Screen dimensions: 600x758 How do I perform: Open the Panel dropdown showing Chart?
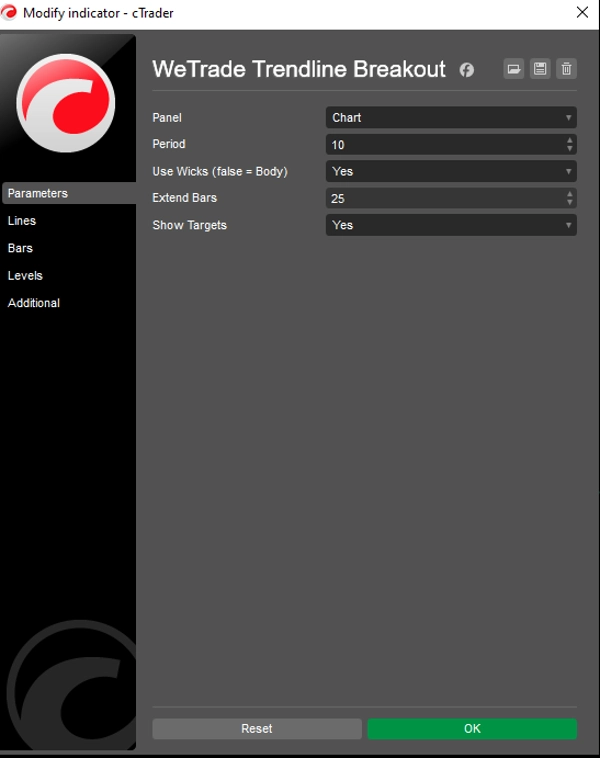click(x=451, y=118)
